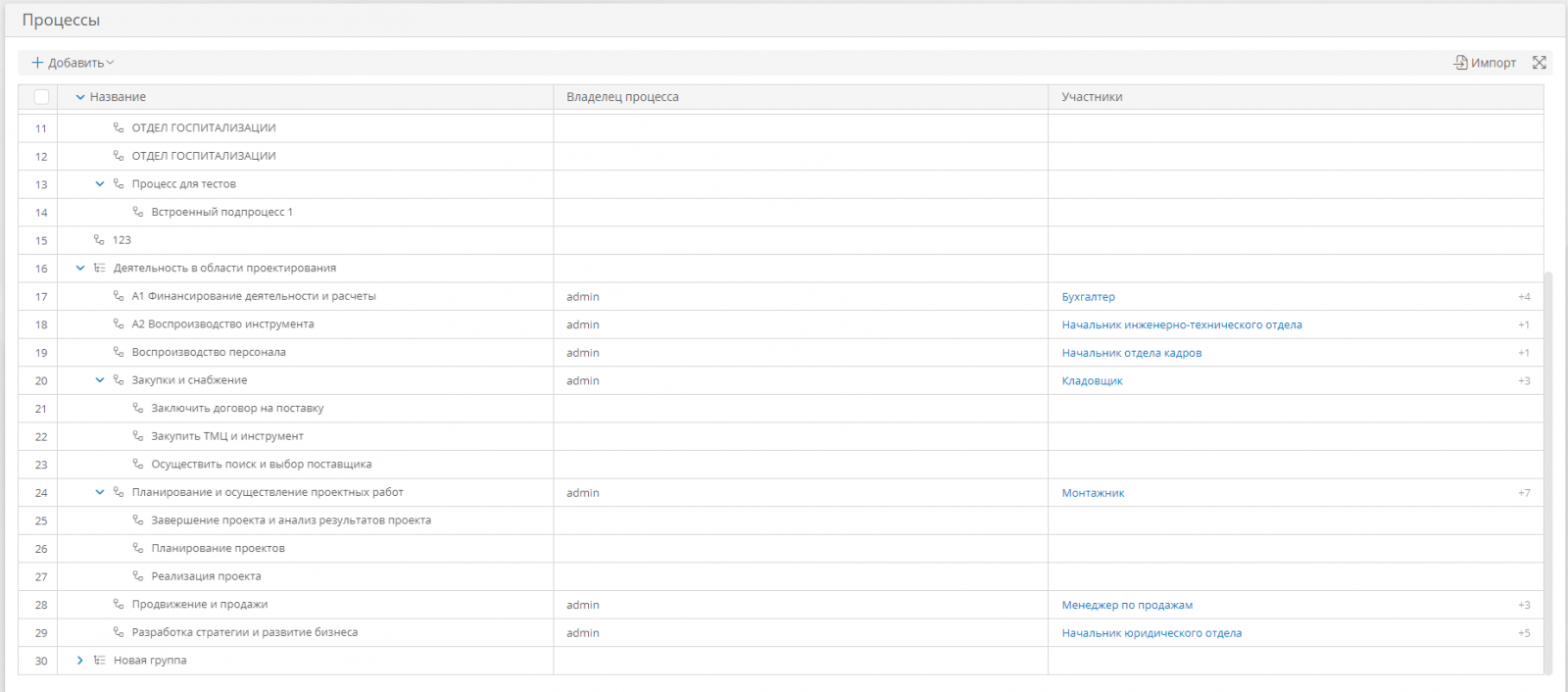The height and width of the screenshot is (692, 1568).
Task: Click the vertical scrollbar of the table
Action: pyautogui.click(x=1548, y=470)
